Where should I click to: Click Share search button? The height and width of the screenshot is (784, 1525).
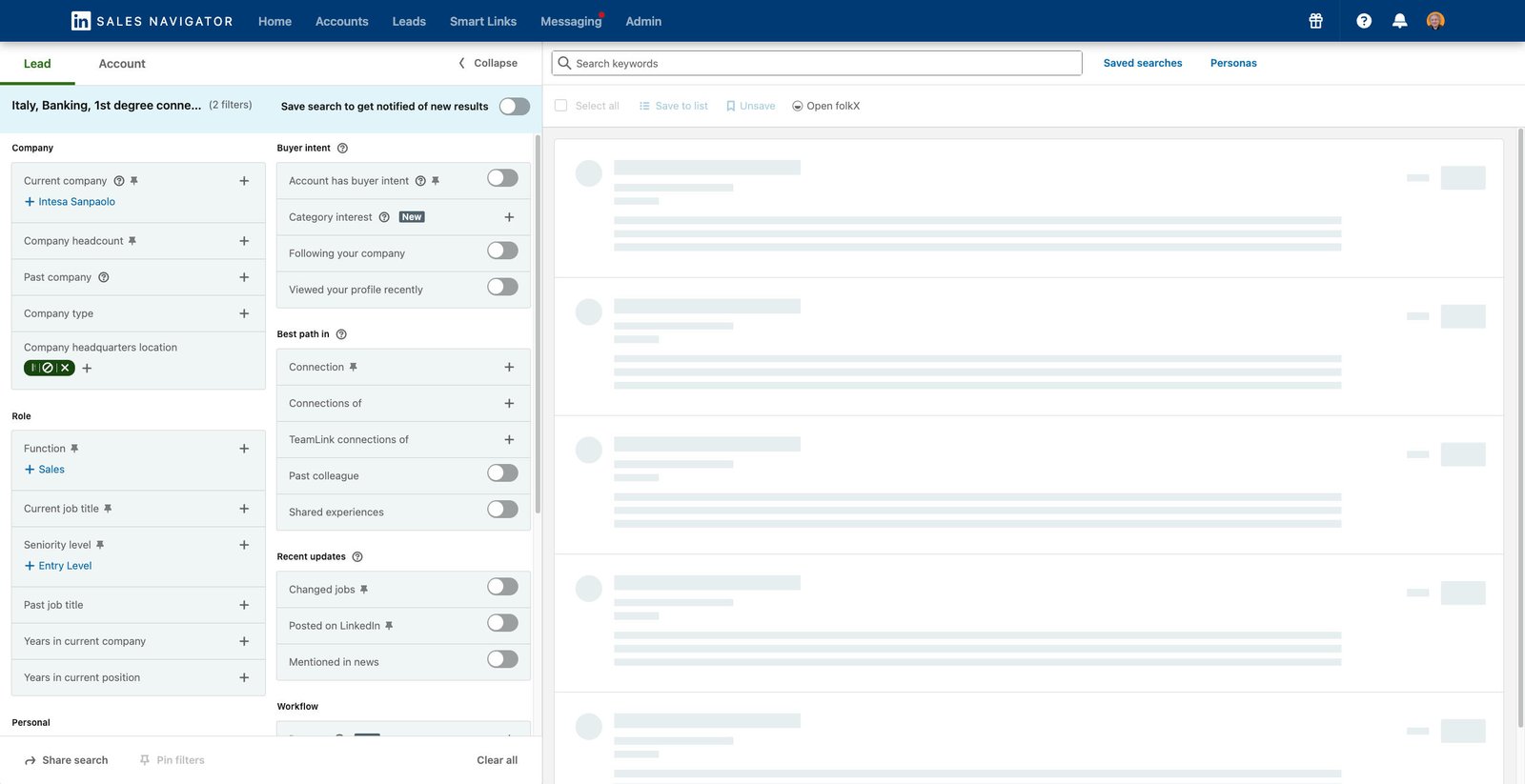tap(66, 760)
